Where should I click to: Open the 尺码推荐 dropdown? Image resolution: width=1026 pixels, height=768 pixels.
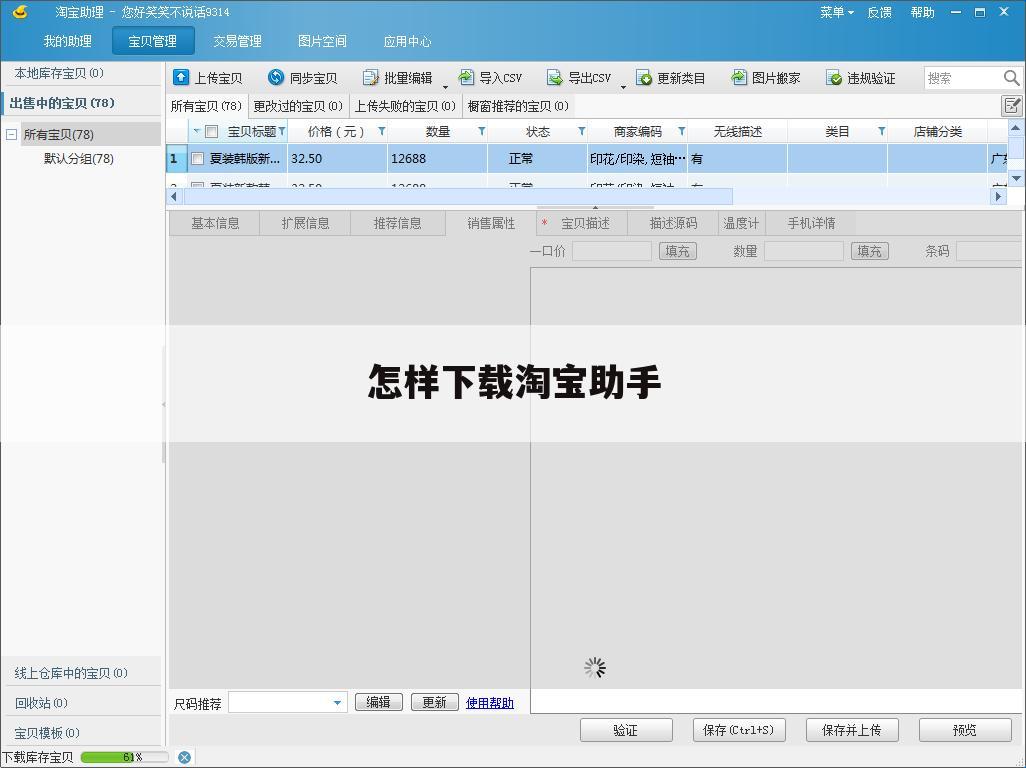point(337,703)
